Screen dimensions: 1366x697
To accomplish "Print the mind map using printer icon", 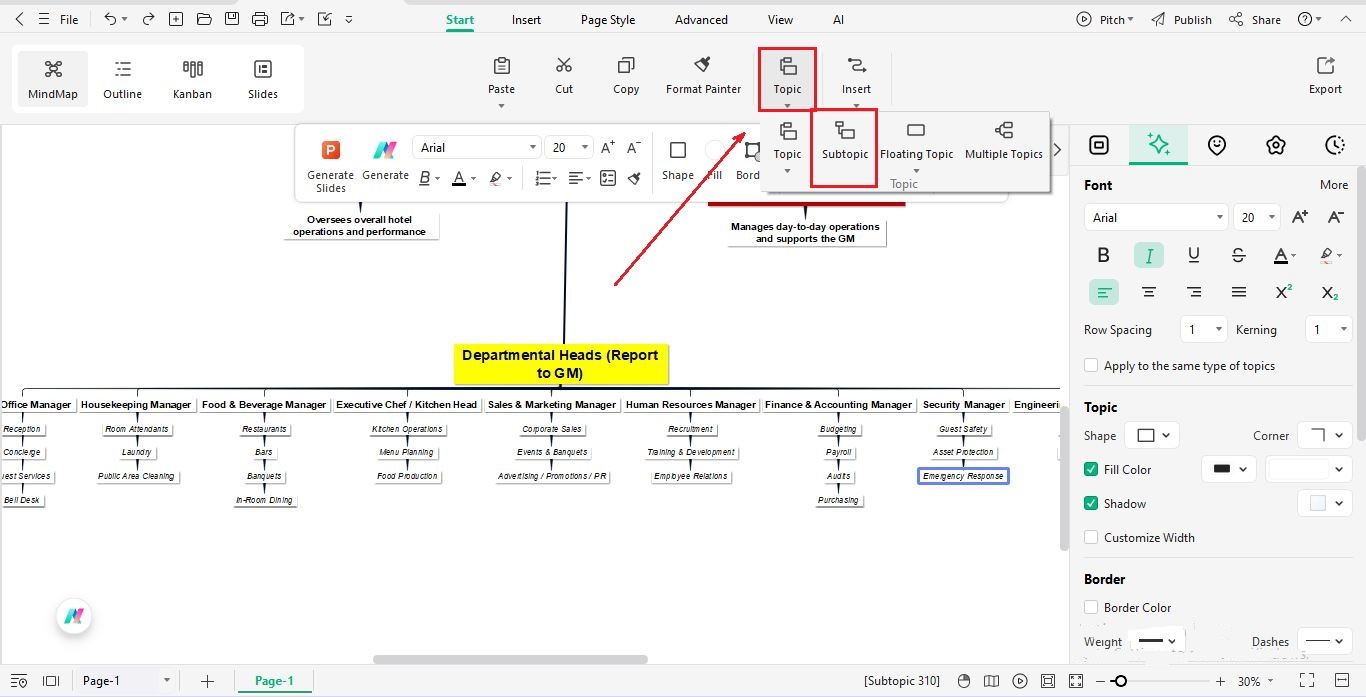I will 260,19.
